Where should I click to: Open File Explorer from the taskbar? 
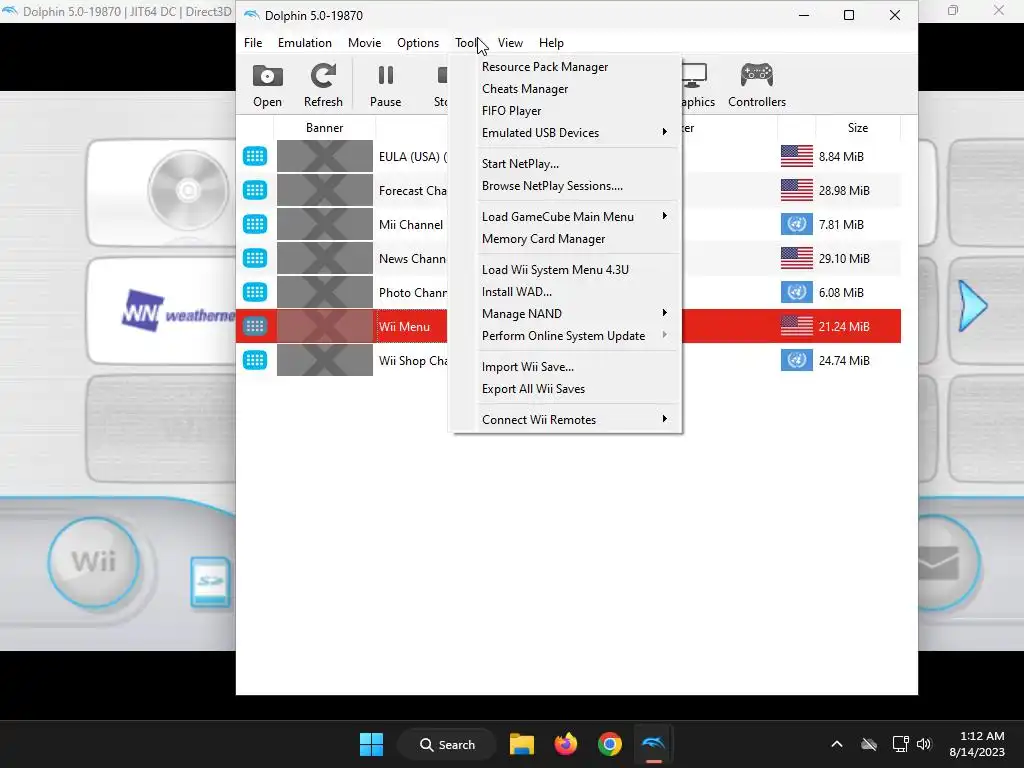(522, 744)
